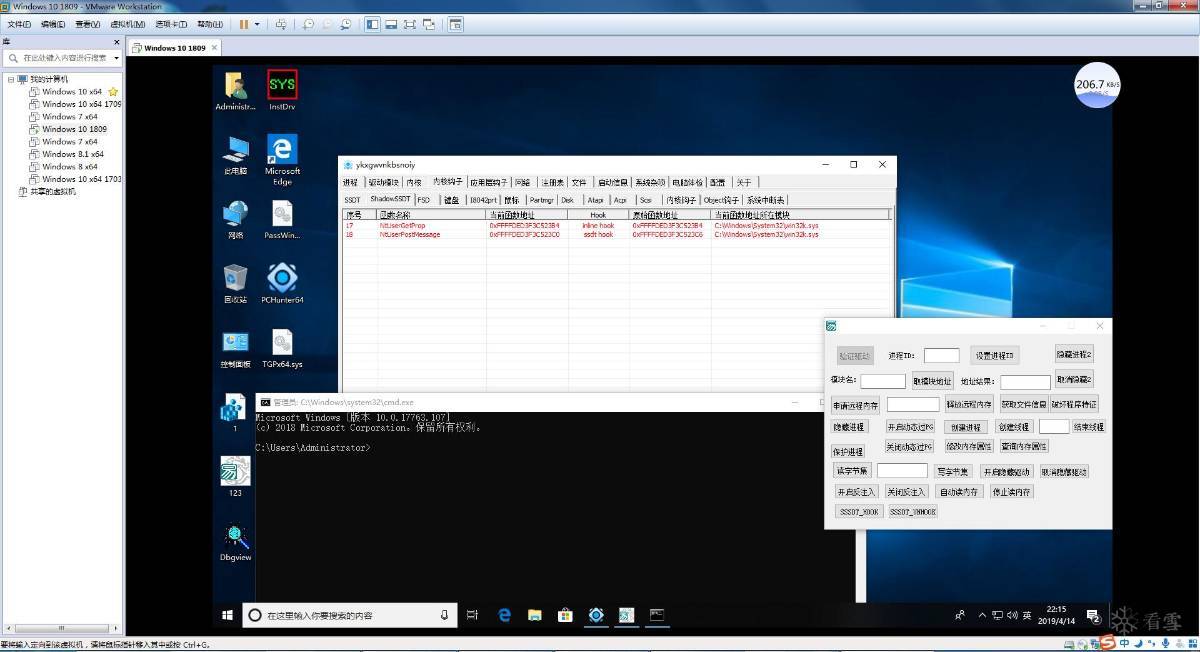Open File Explorer from guest taskbar
The image size is (1200, 652).
[x=535, y=615]
